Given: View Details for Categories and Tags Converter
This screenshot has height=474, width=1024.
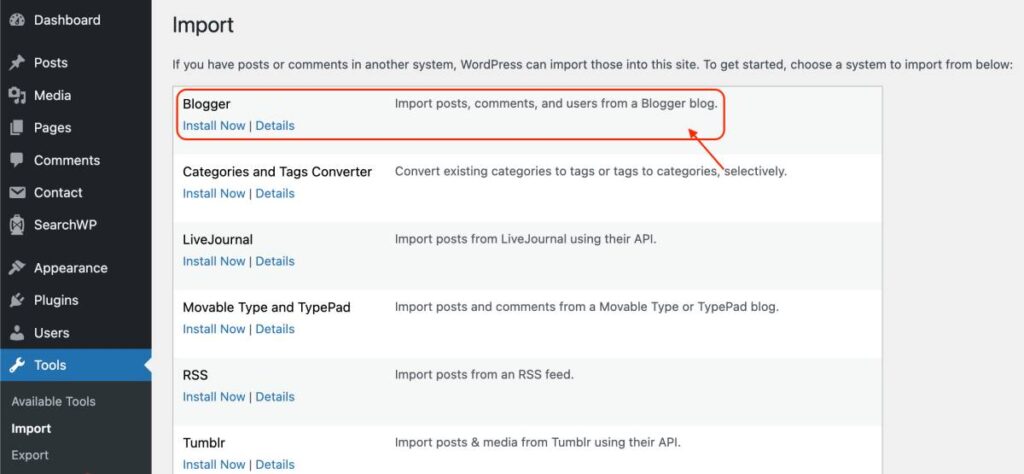Looking at the screenshot, I should (275, 193).
